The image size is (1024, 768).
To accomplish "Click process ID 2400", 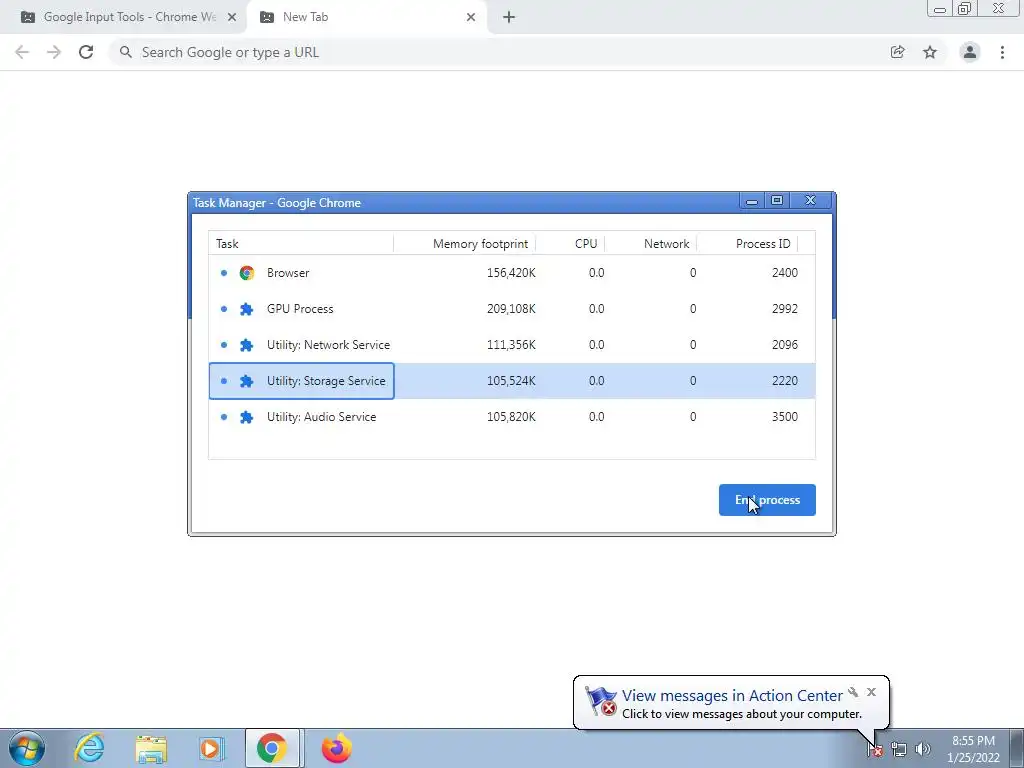I will point(784,273).
